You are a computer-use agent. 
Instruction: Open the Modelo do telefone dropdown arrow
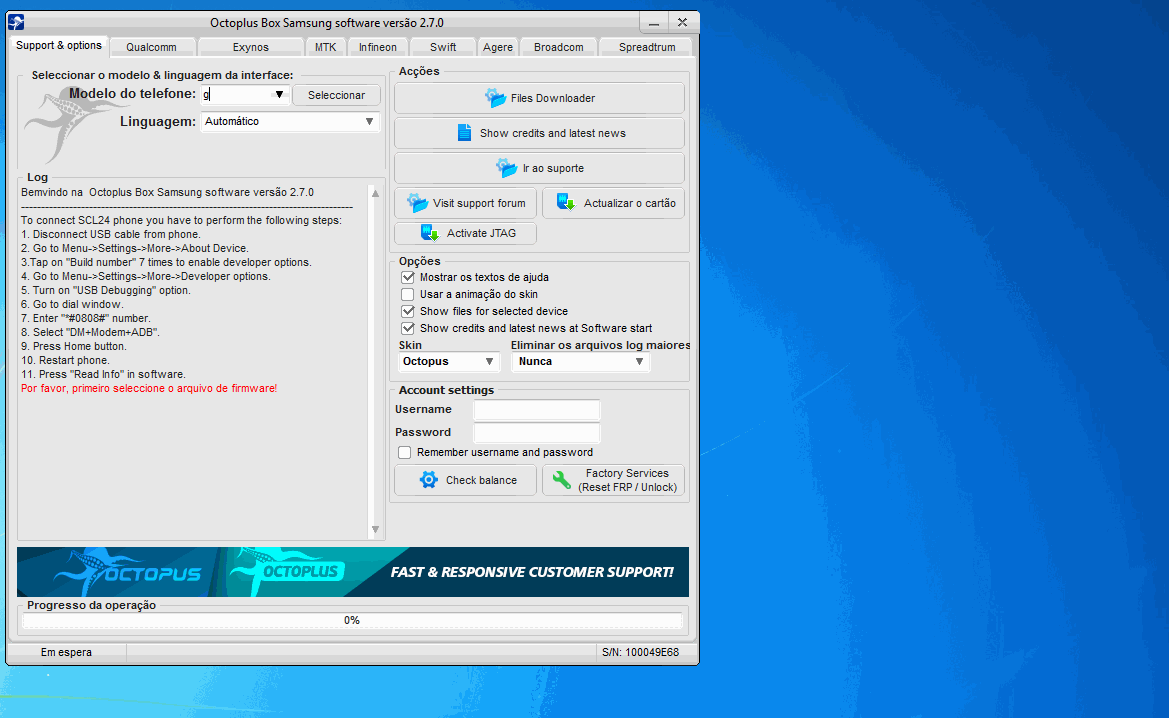tap(279, 95)
